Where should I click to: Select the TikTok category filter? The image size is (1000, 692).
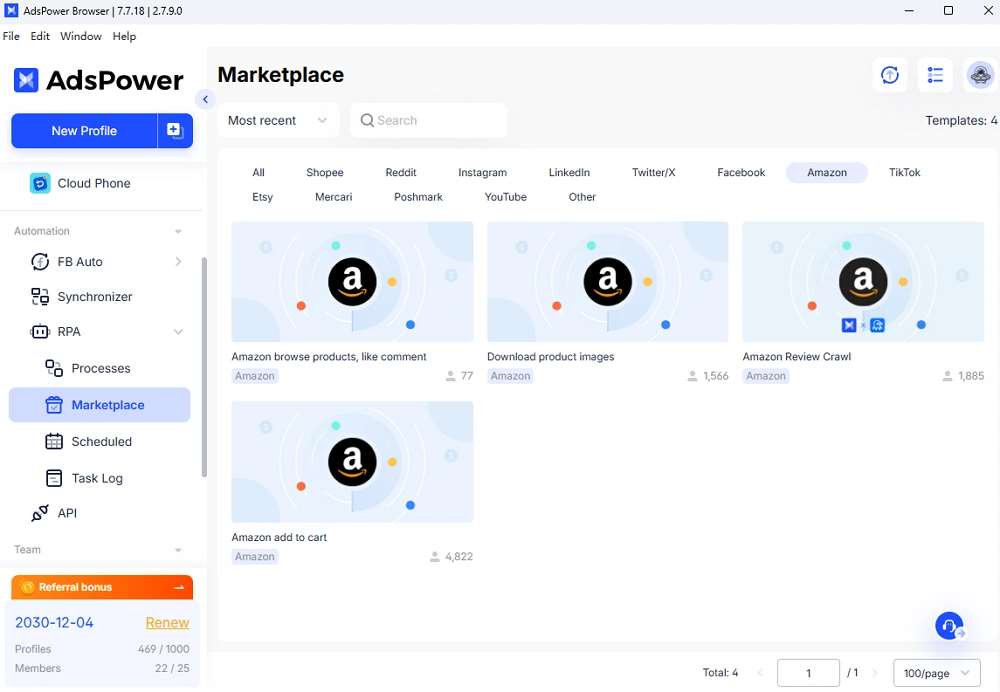[x=904, y=172]
